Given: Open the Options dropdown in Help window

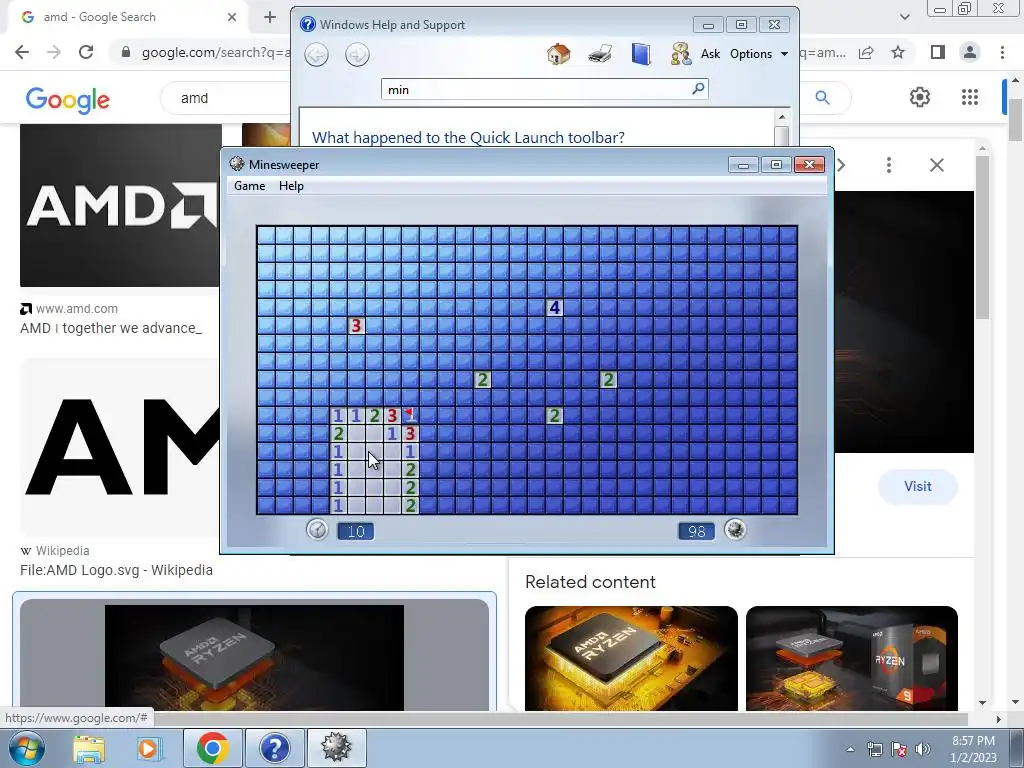Looking at the screenshot, I should pyautogui.click(x=759, y=54).
